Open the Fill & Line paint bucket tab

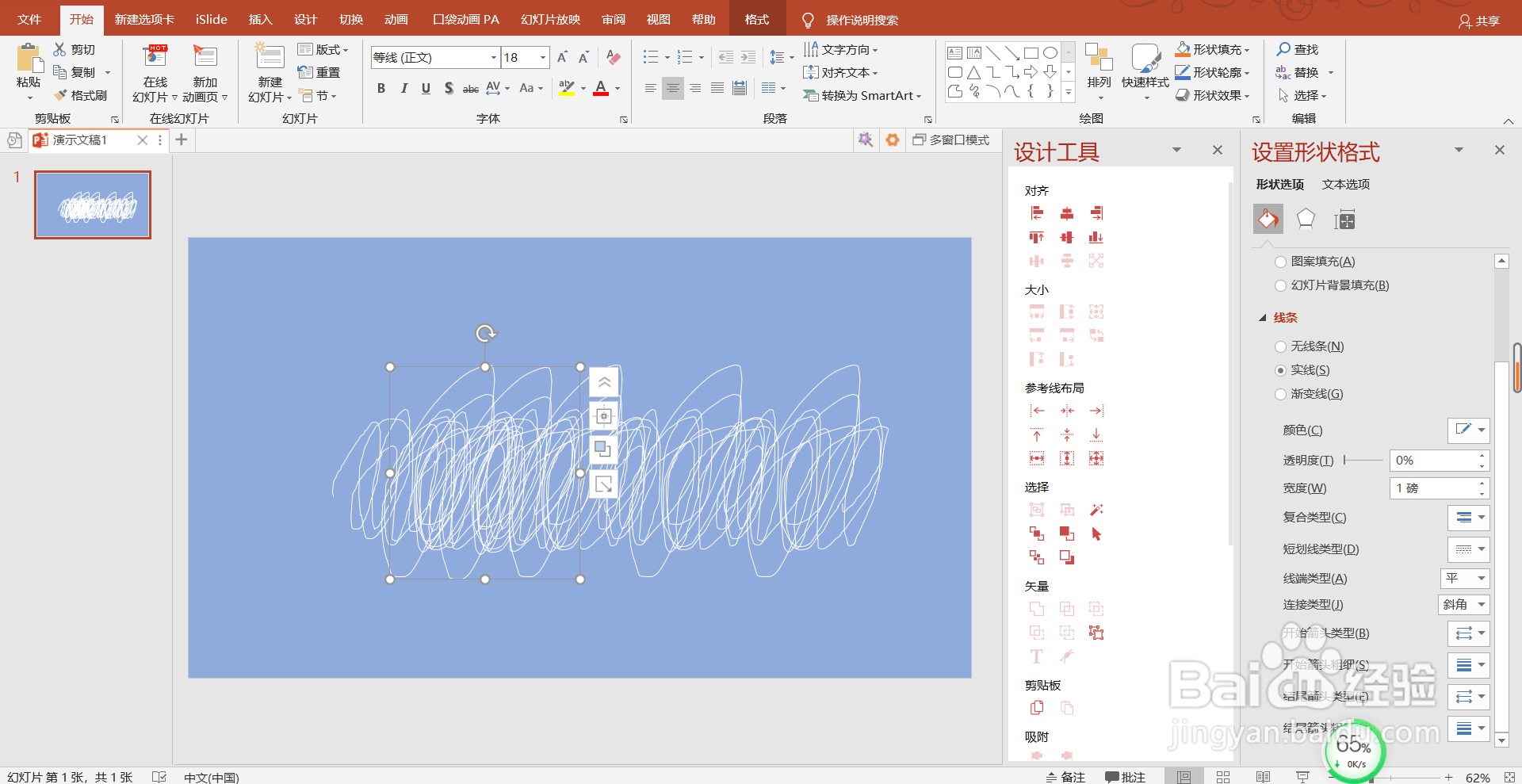coord(1268,219)
